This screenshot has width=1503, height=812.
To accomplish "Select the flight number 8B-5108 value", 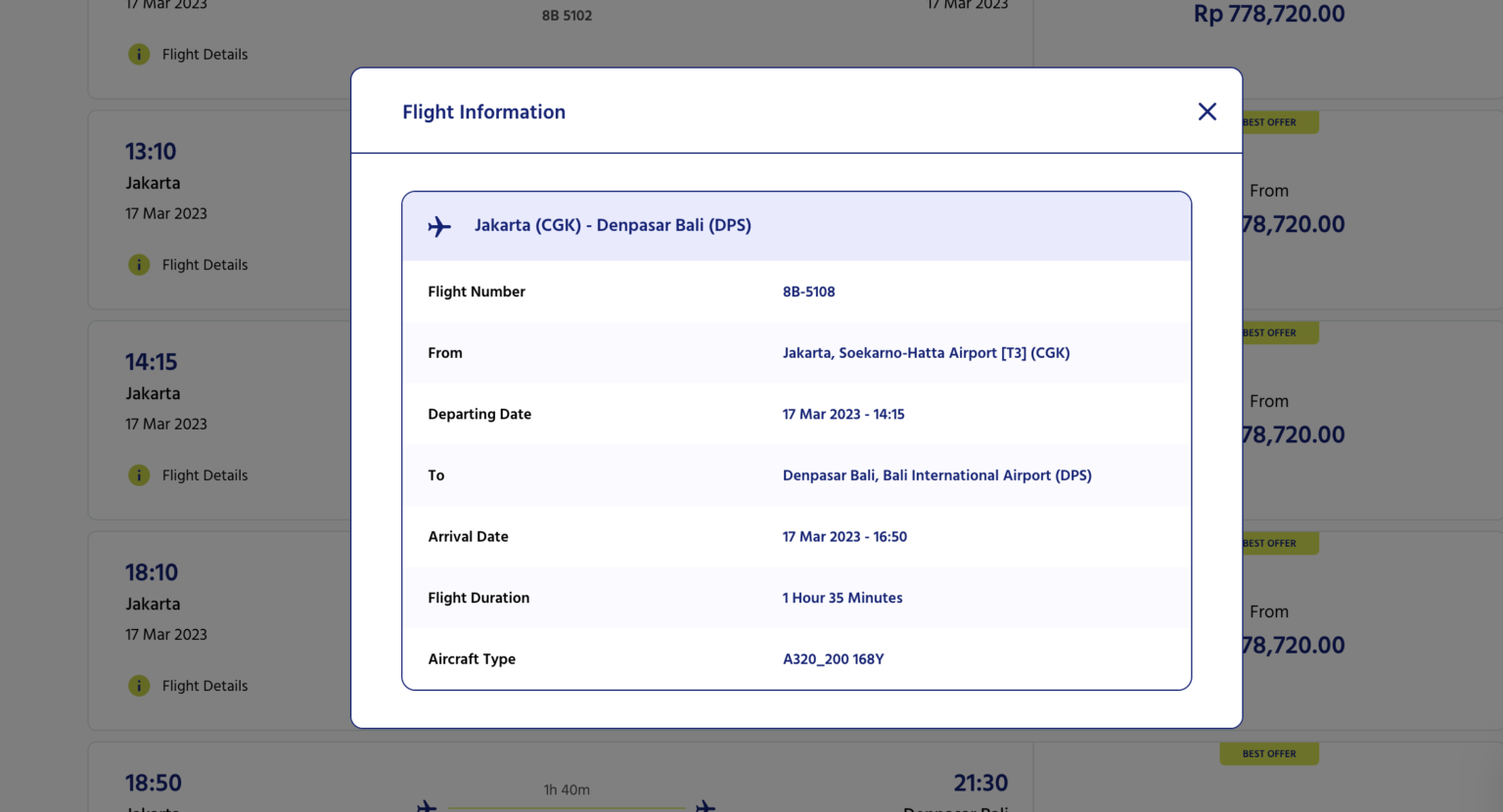I will (x=808, y=292).
